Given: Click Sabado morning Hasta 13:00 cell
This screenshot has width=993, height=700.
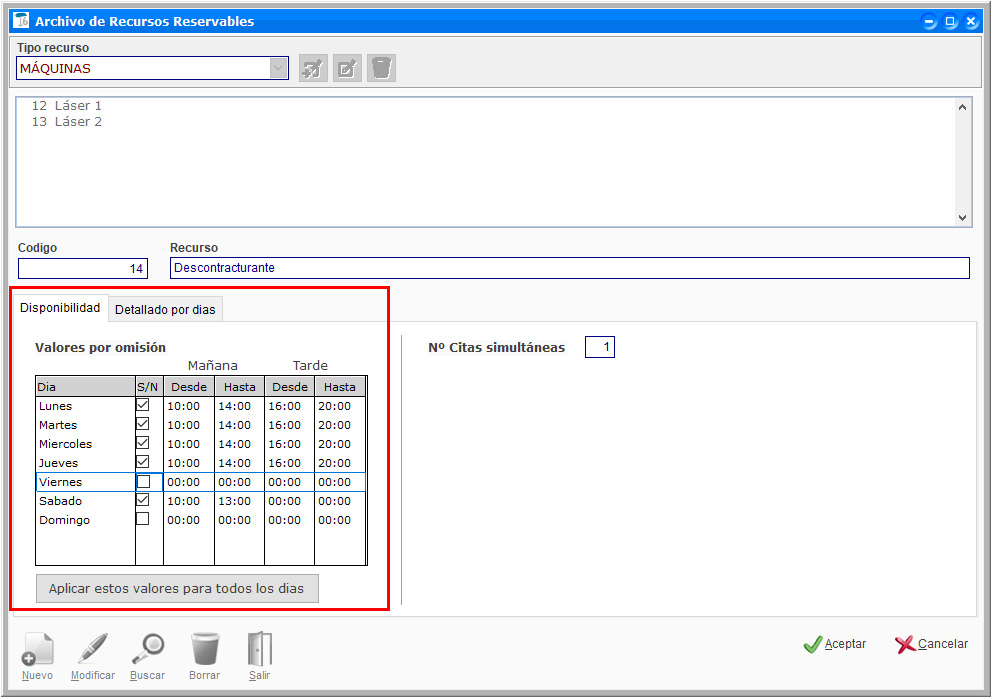Looking at the screenshot, I should 239,501.
